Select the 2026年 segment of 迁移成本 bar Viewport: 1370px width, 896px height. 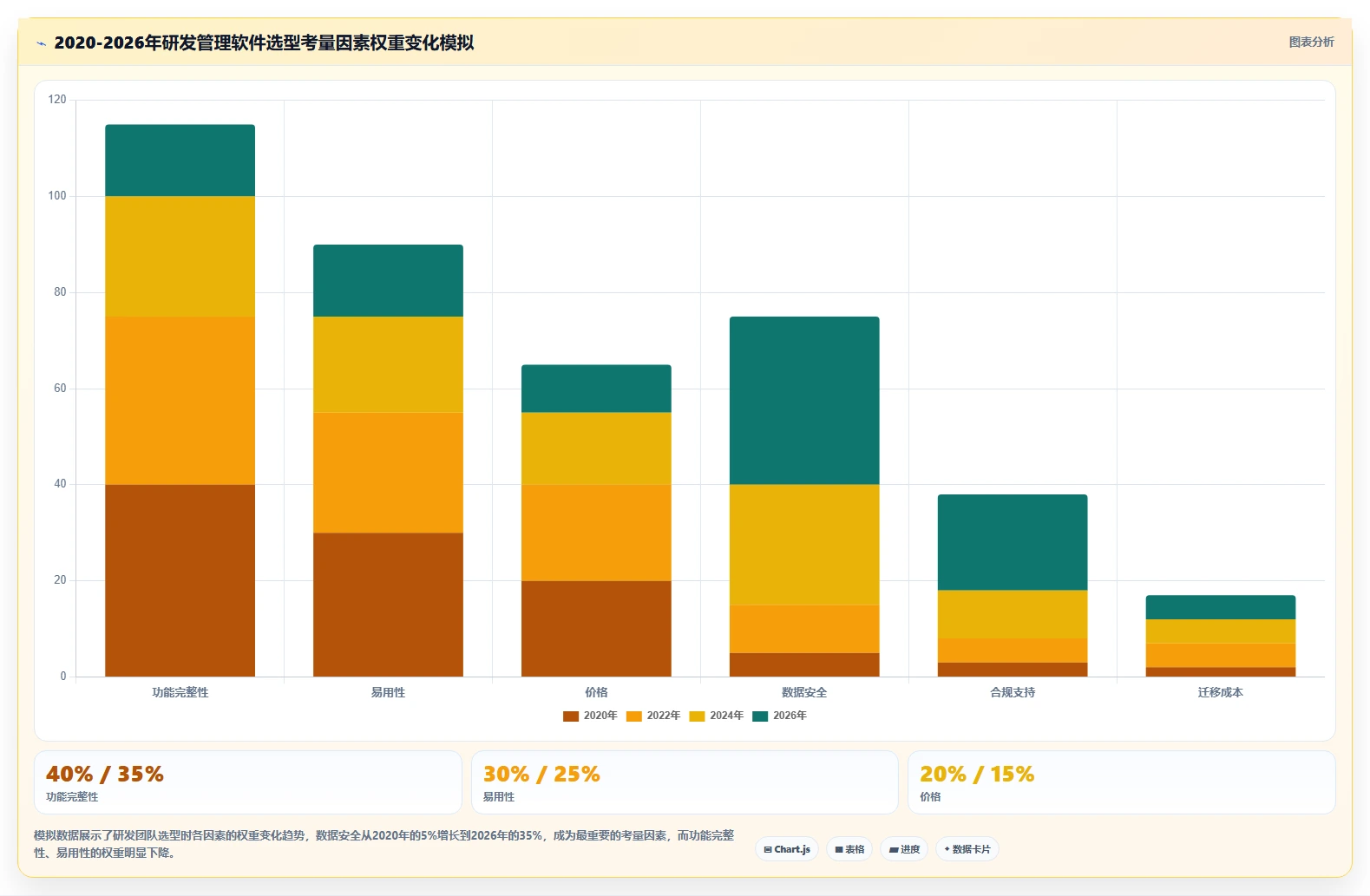coord(1221,607)
